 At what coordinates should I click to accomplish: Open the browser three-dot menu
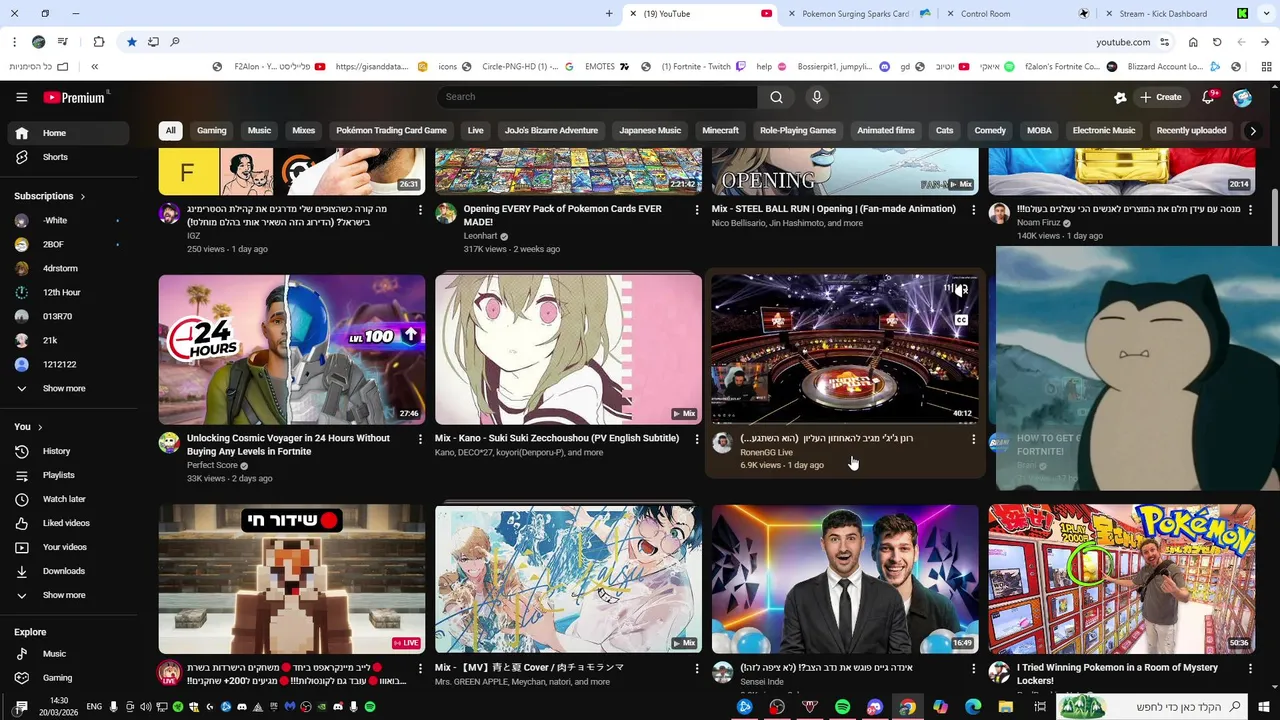tap(14, 42)
